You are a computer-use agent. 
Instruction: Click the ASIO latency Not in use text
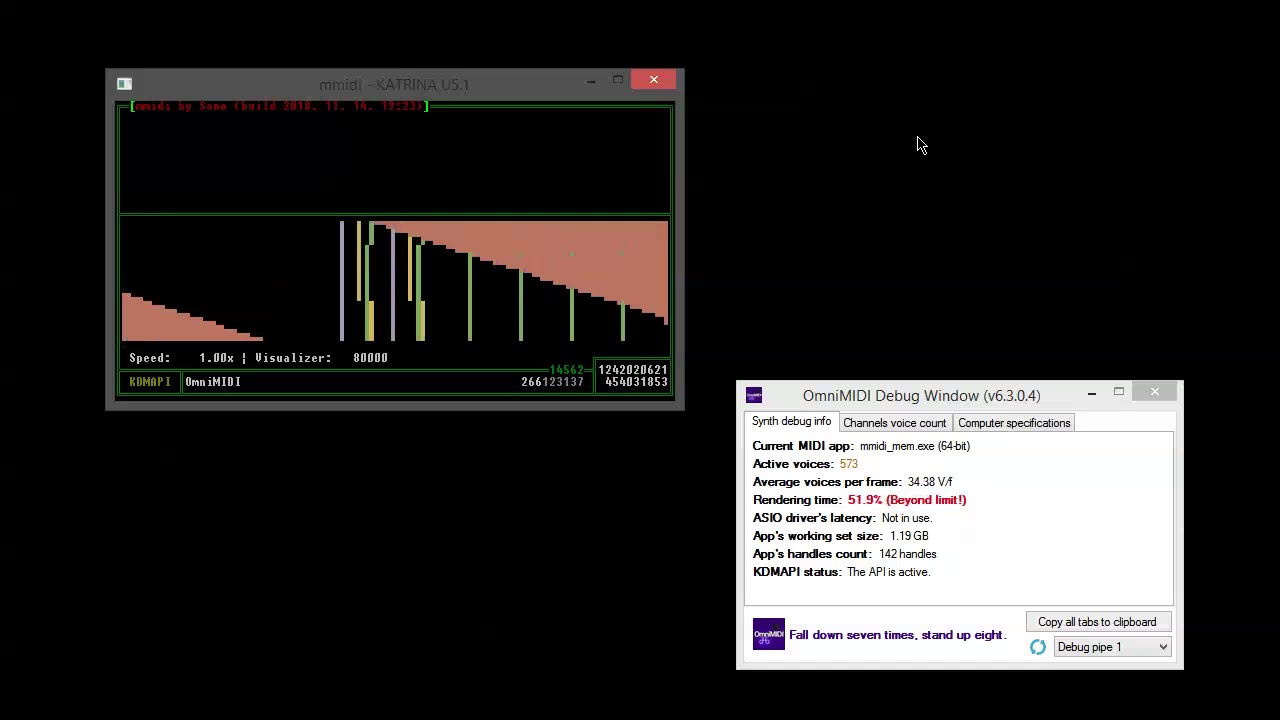907,518
